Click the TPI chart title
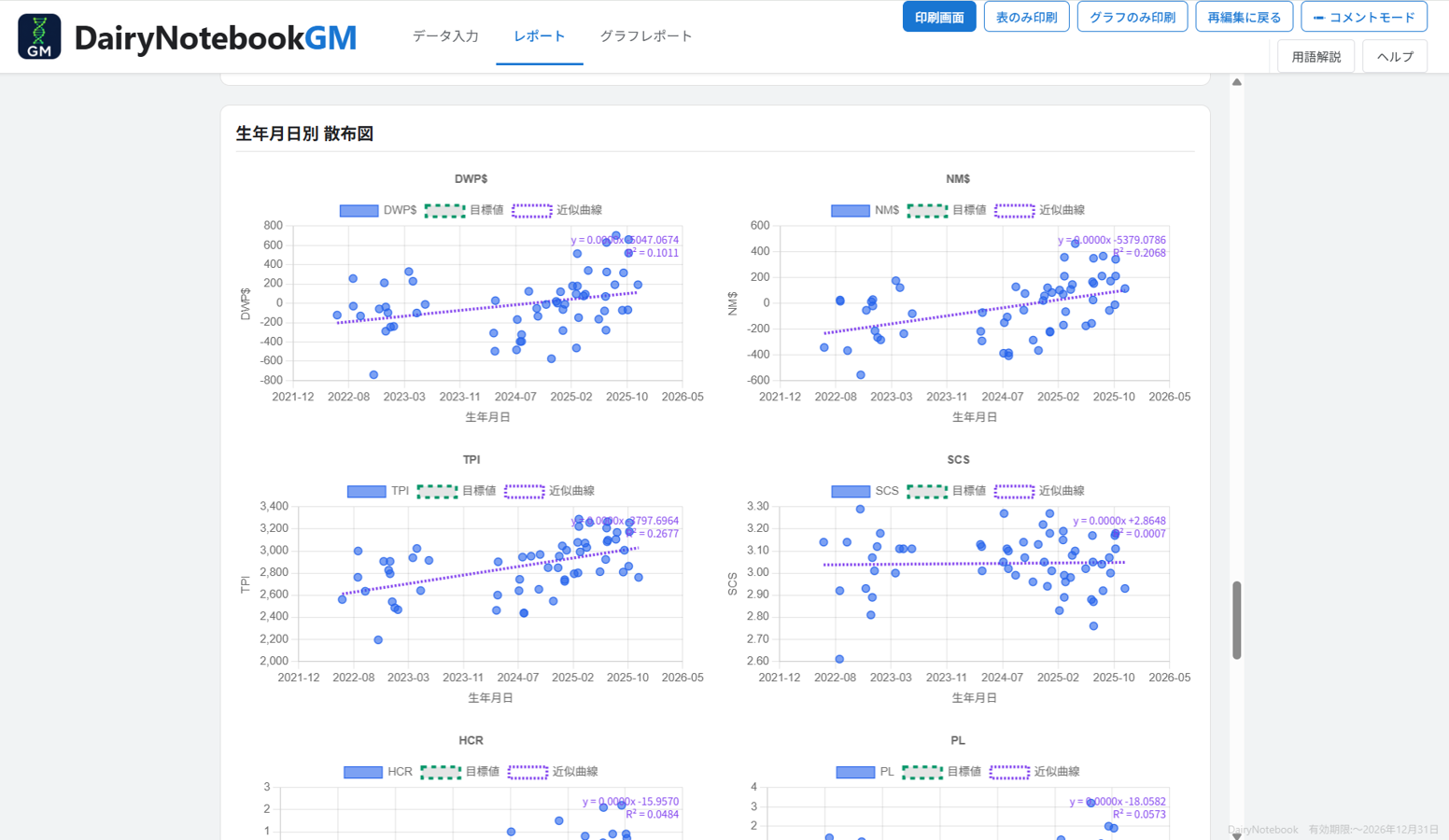 [471, 460]
